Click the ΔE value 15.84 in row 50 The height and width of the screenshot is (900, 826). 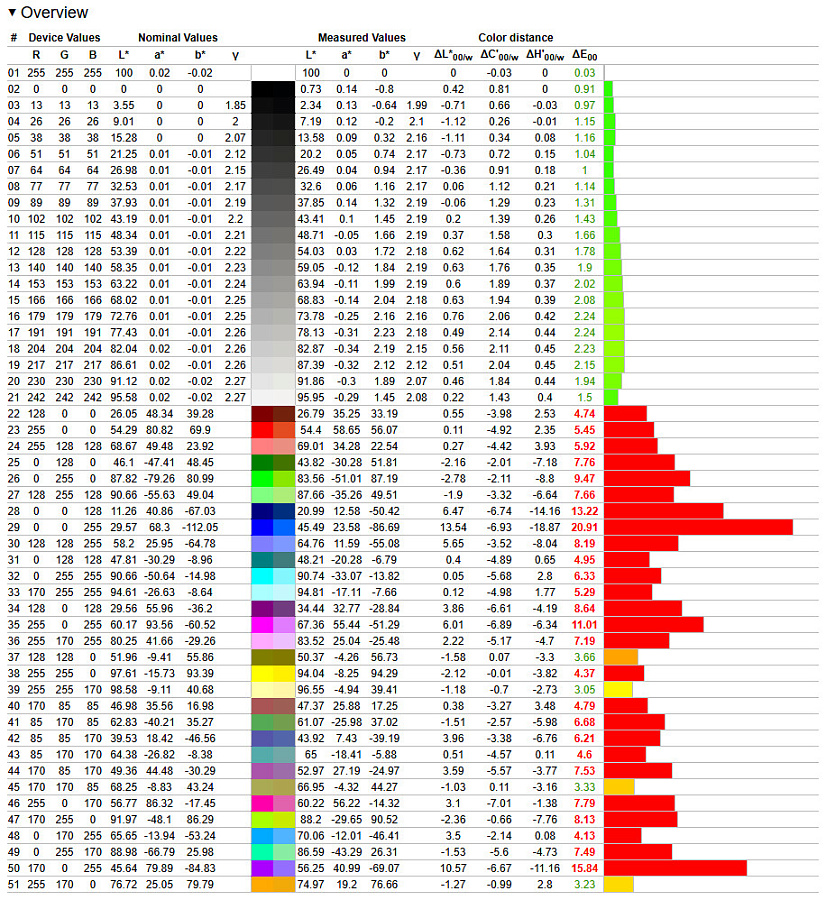click(x=584, y=868)
